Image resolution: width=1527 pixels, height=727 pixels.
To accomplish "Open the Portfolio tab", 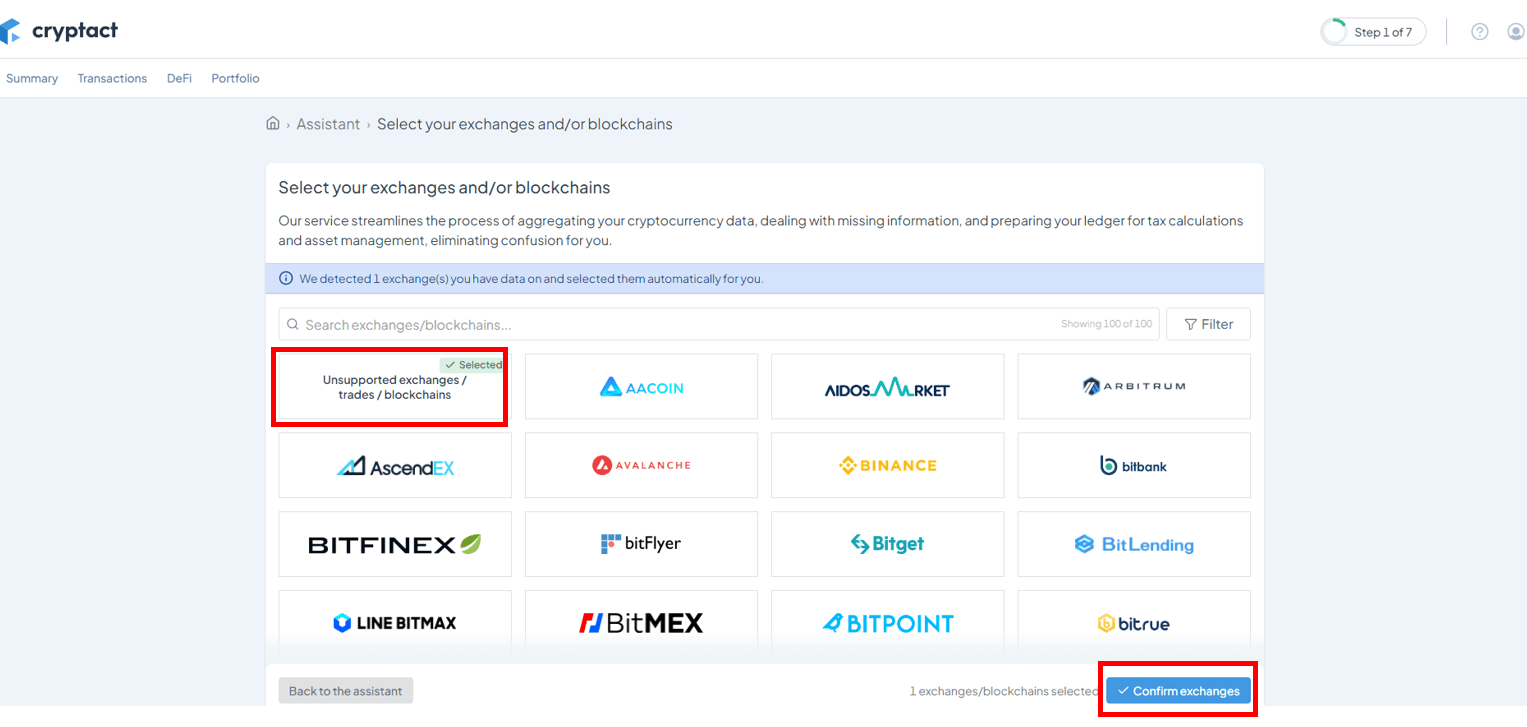I will [235, 78].
